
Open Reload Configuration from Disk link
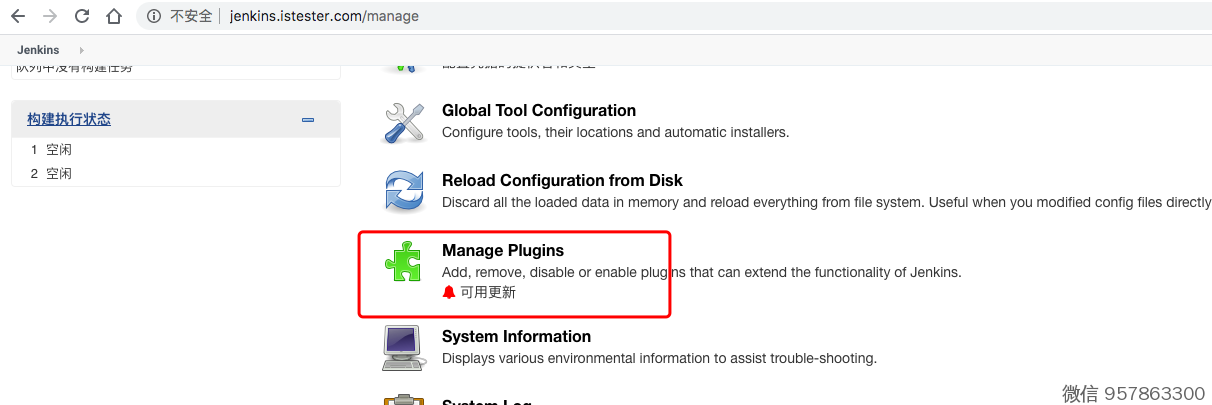[x=562, y=180]
